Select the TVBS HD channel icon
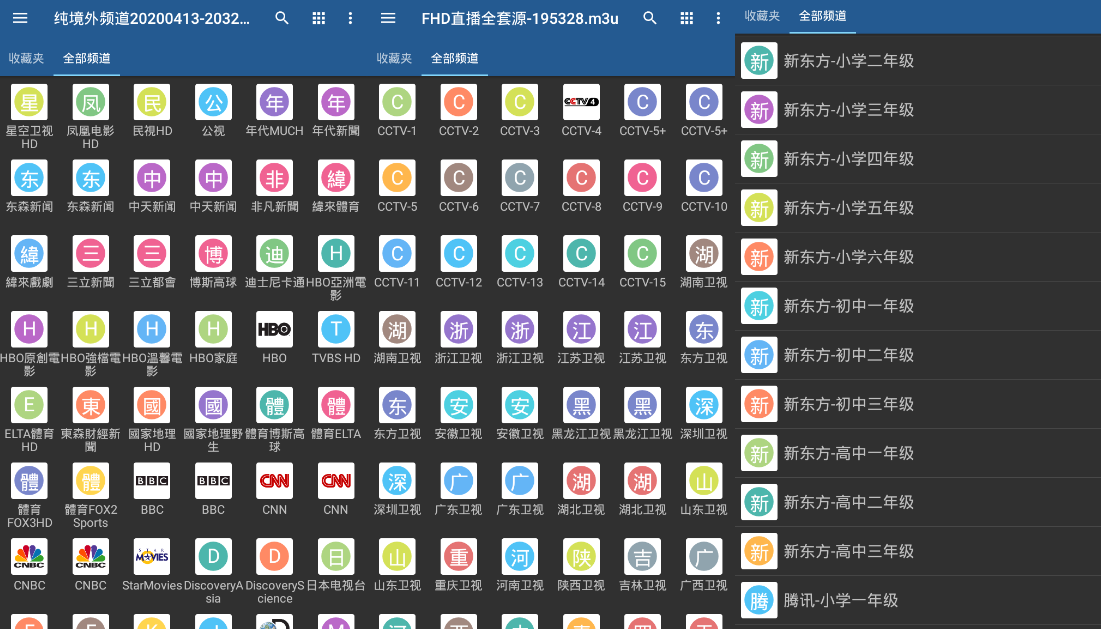The height and width of the screenshot is (629, 1101). [x=335, y=330]
